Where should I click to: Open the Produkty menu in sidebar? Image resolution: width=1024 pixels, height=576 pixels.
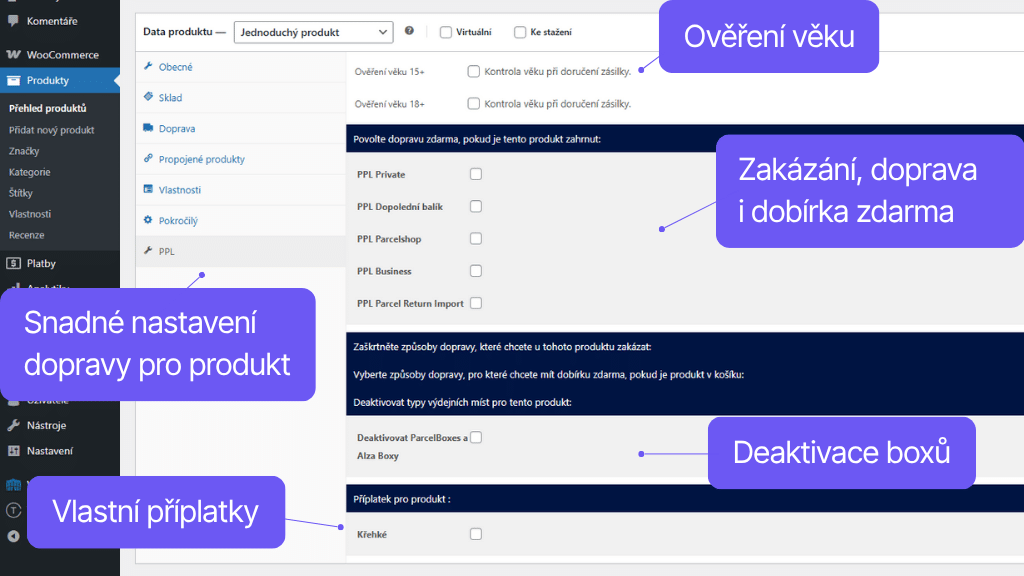point(47,80)
